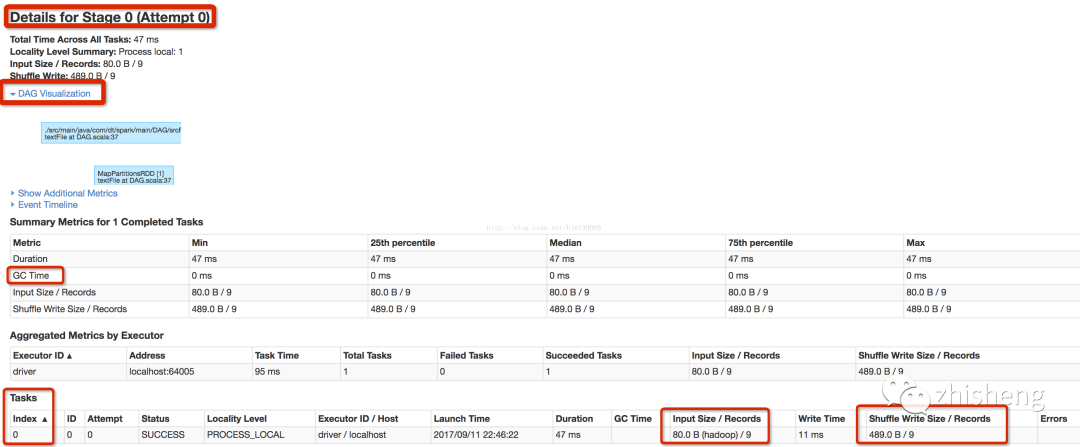Click the launch time '2017/09/11 22:46:22'
The width and height of the screenshot is (1080, 447).
pyautogui.click(x=476, y=435)
